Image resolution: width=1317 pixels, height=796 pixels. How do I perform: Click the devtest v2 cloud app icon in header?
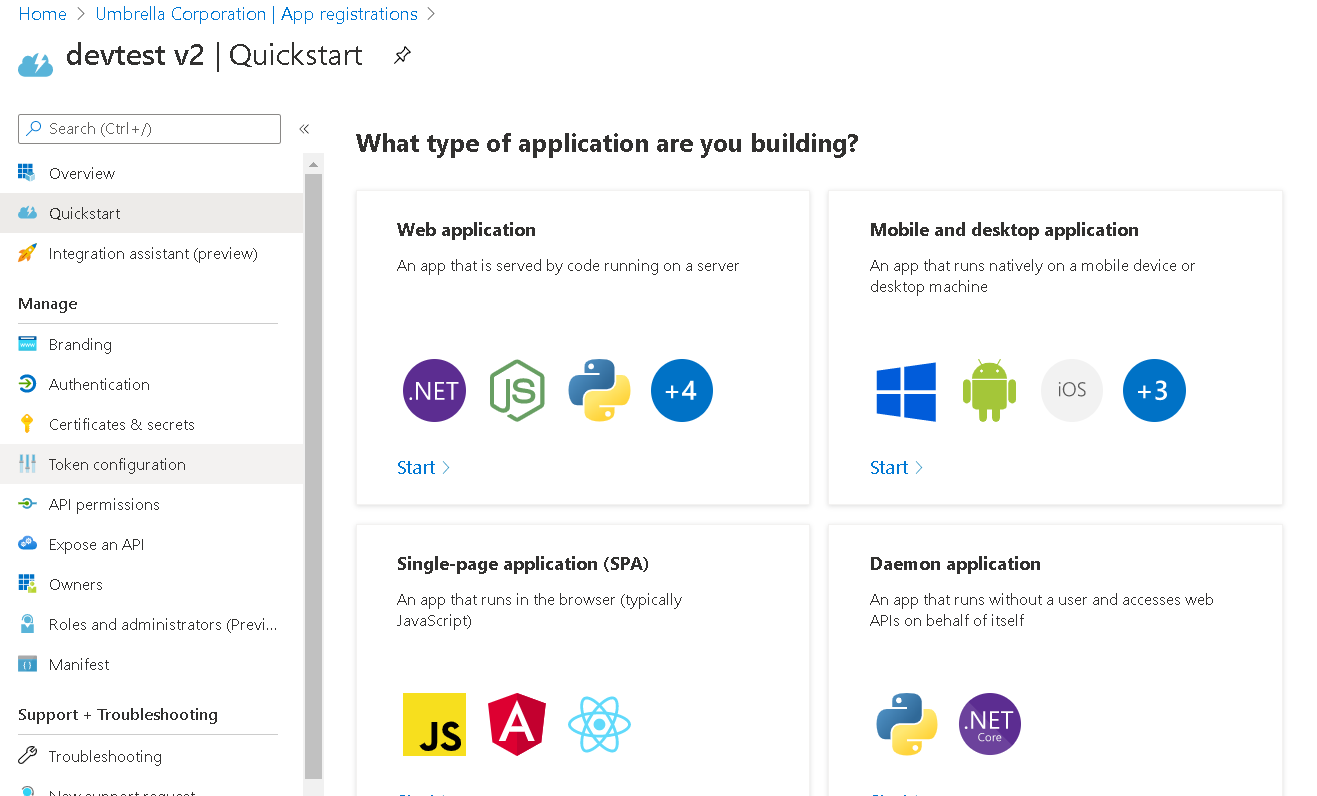point(35,65)
